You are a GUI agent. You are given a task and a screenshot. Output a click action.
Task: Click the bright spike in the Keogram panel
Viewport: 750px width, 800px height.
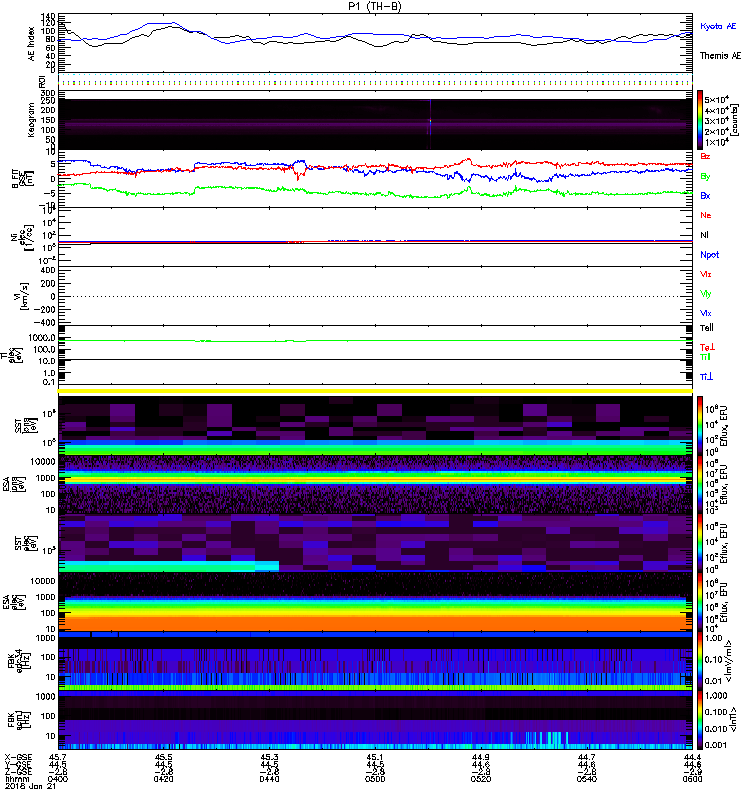[430, 122]
